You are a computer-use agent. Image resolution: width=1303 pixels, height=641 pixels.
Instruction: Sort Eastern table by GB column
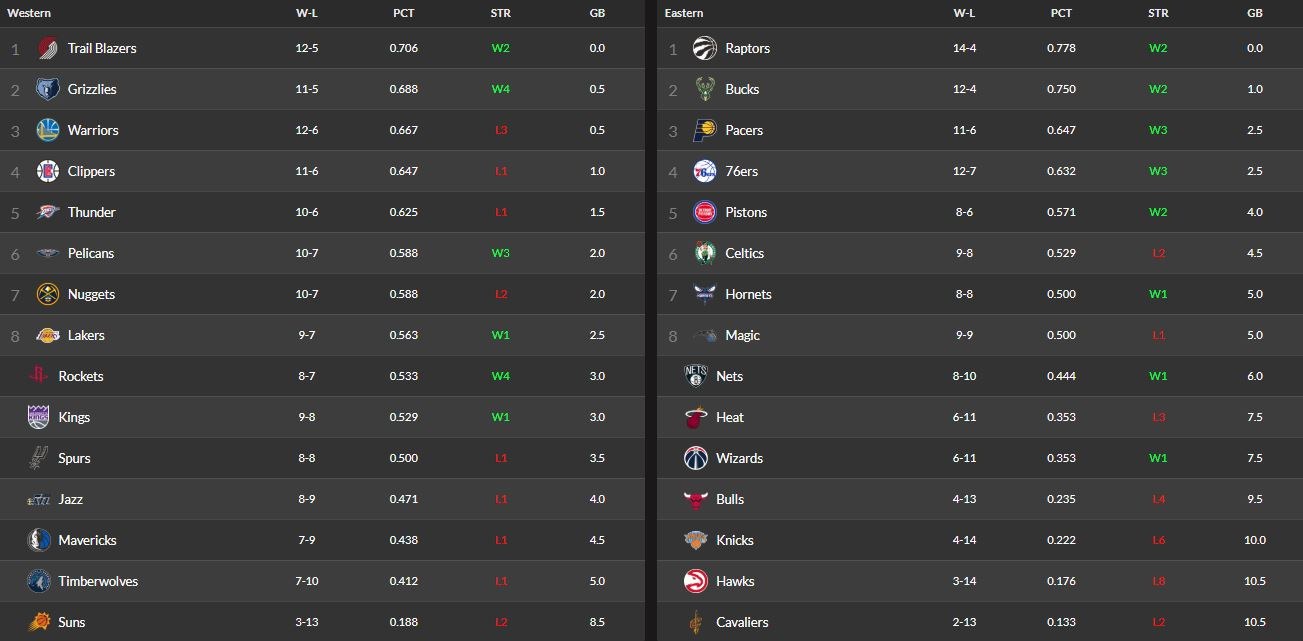click(x=1255, y=13)
